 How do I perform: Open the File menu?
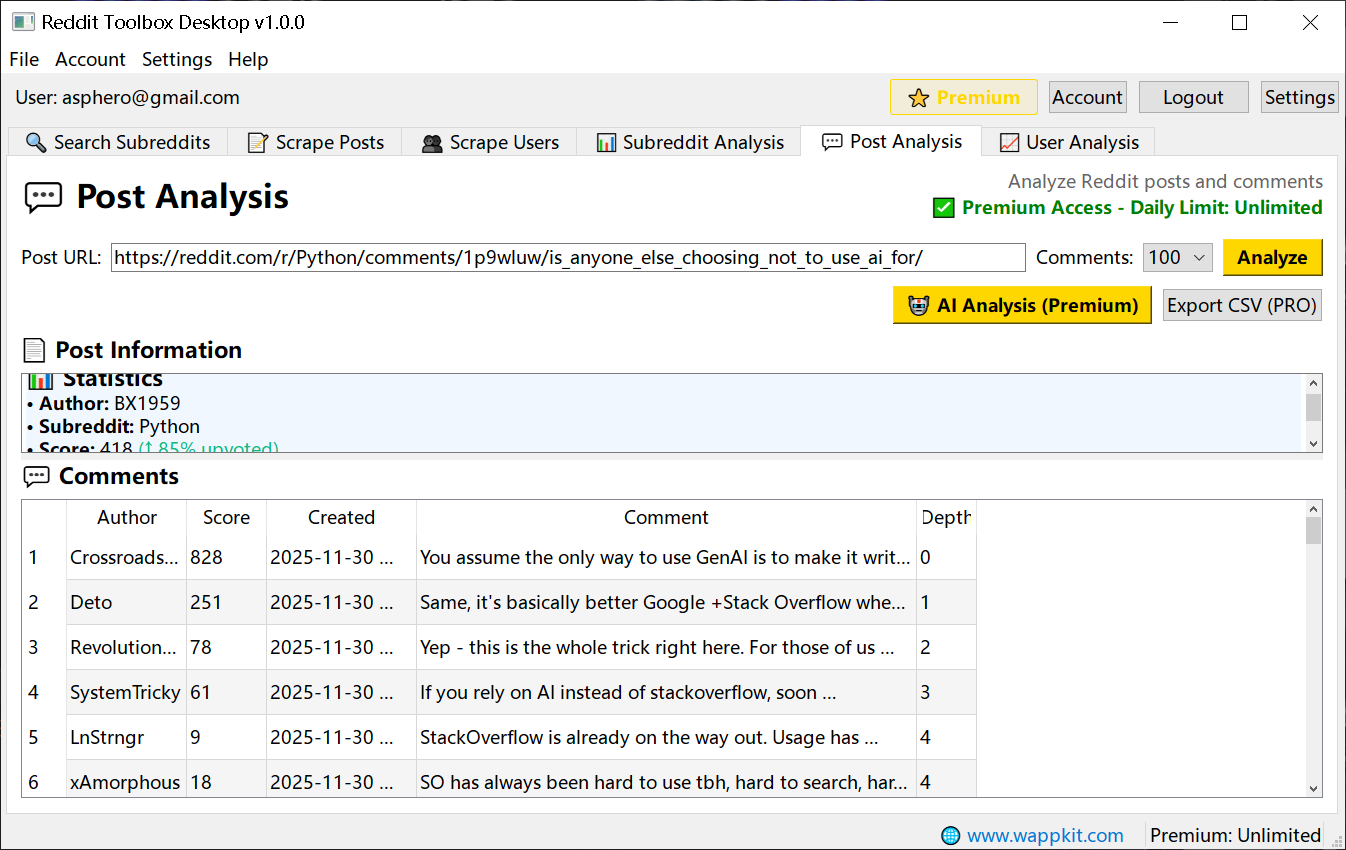tap(24, 59)
